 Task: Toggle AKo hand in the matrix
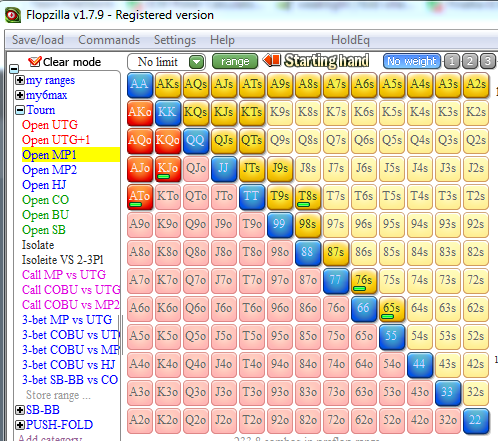point(140,113)
